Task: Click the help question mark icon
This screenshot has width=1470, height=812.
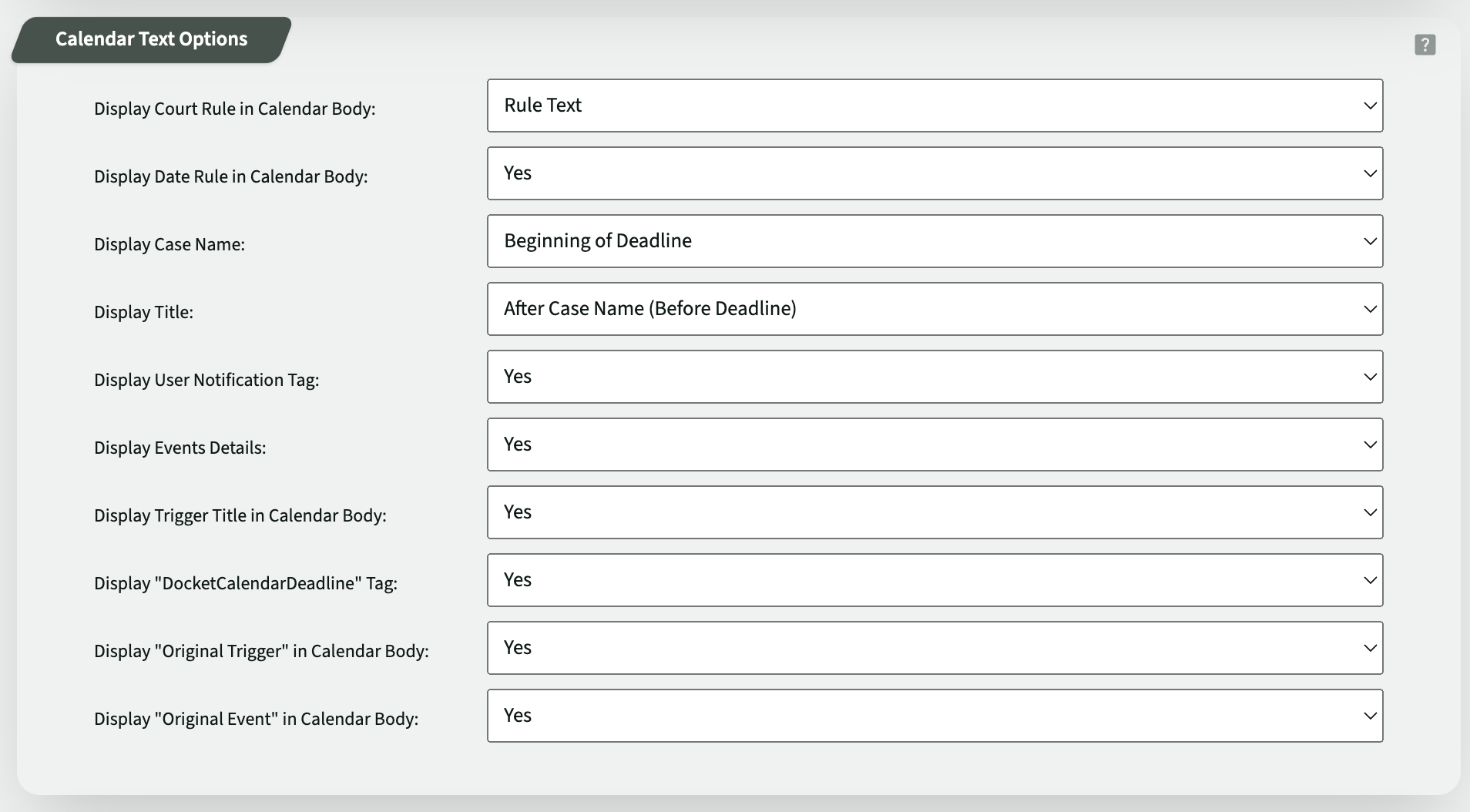Action: tap(1425, 44)
